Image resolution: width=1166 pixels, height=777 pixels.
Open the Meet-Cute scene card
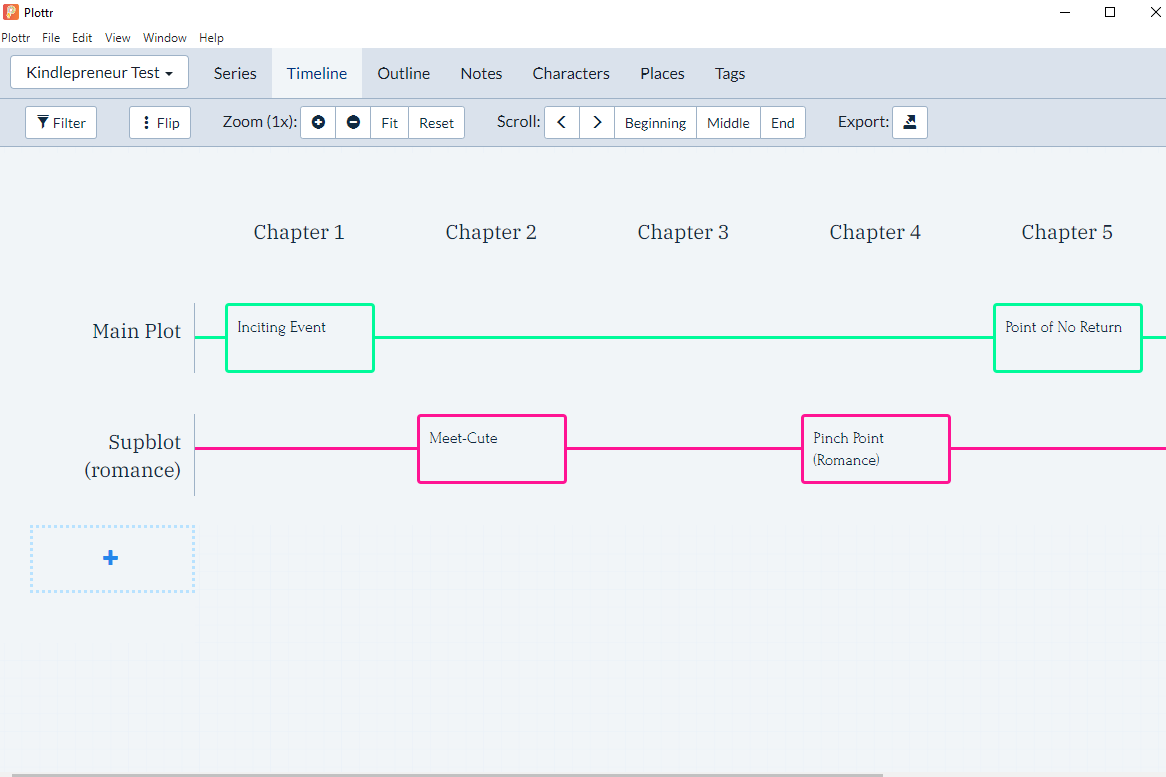(x=491, y=448)
